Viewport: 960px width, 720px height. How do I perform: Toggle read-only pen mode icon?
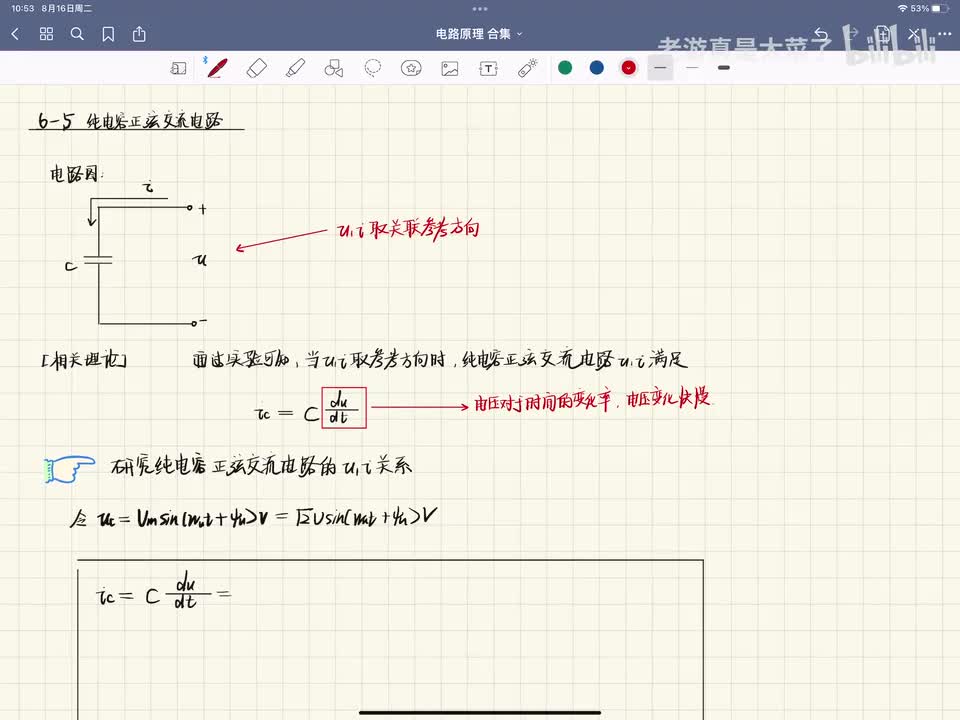click(913, 34)
